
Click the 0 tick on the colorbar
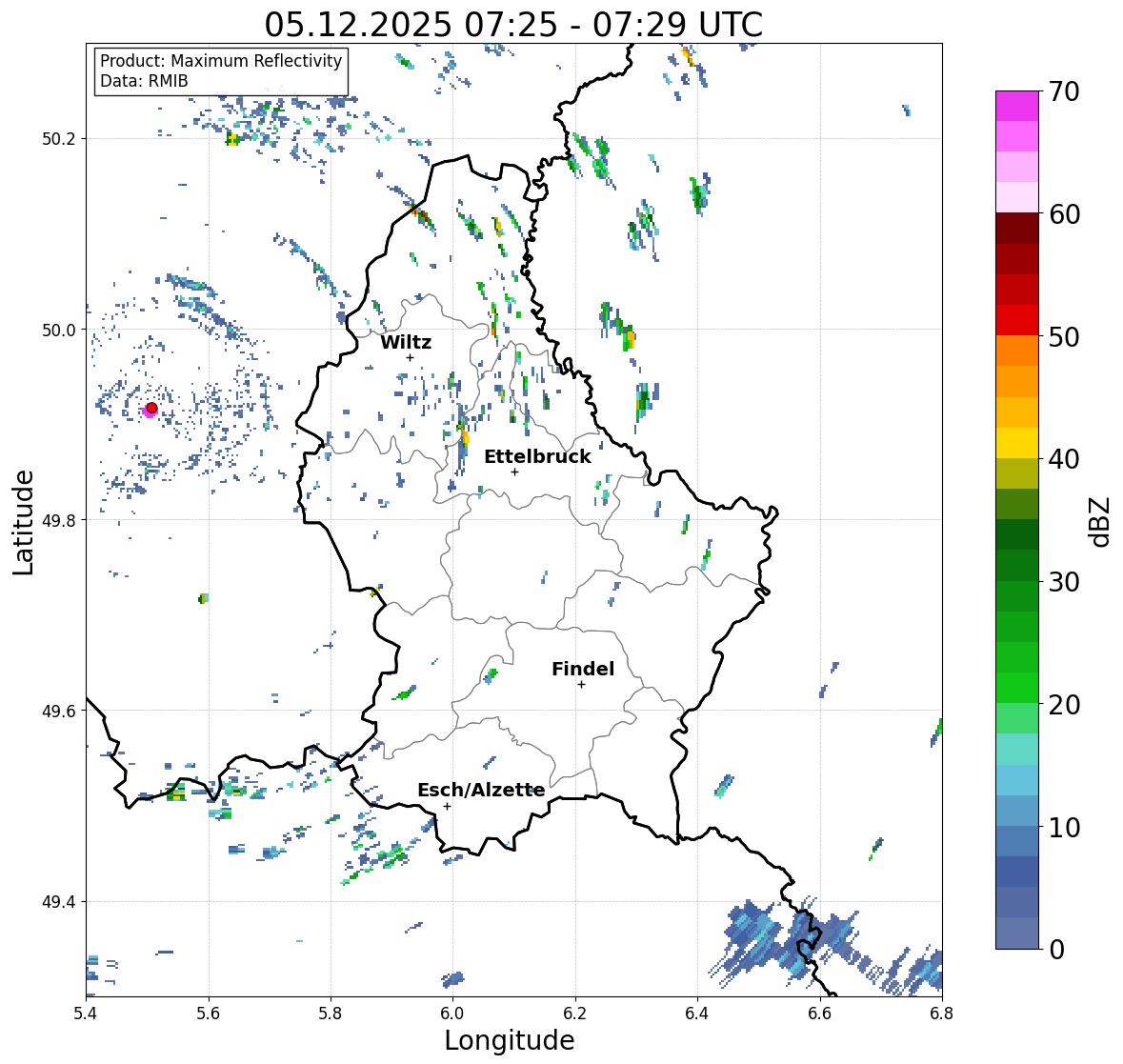click(x=1056, y=950)
